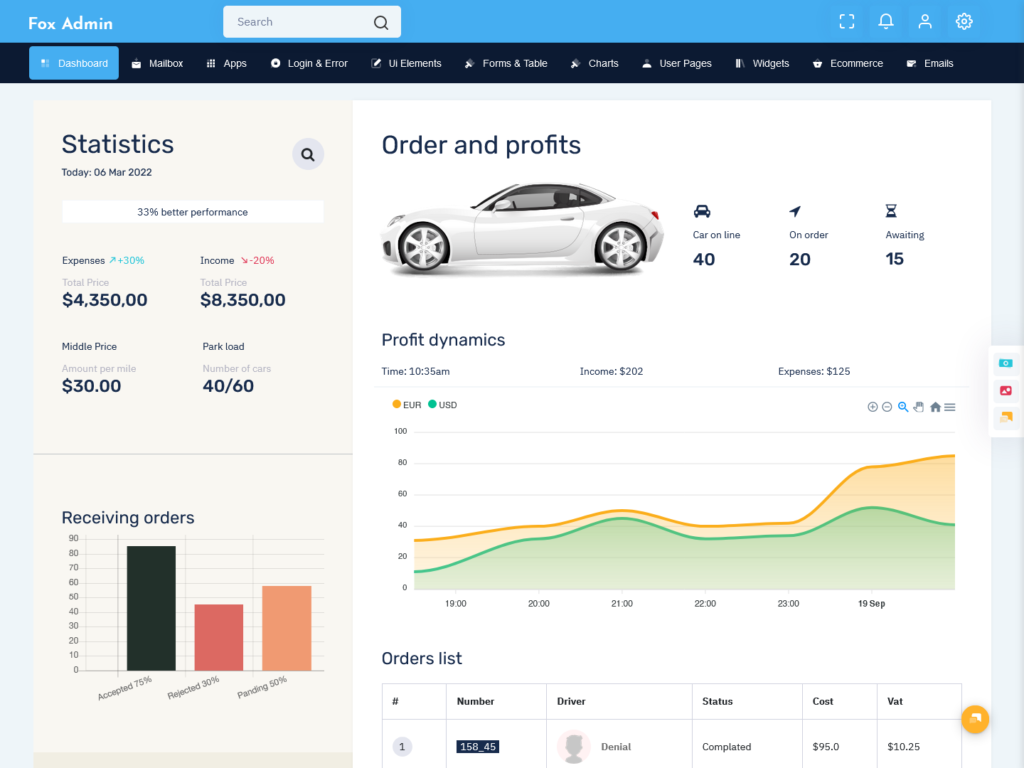Select the Dashboard menu item
Viewport: 1024px width, 768px height.
click(73, 62)
